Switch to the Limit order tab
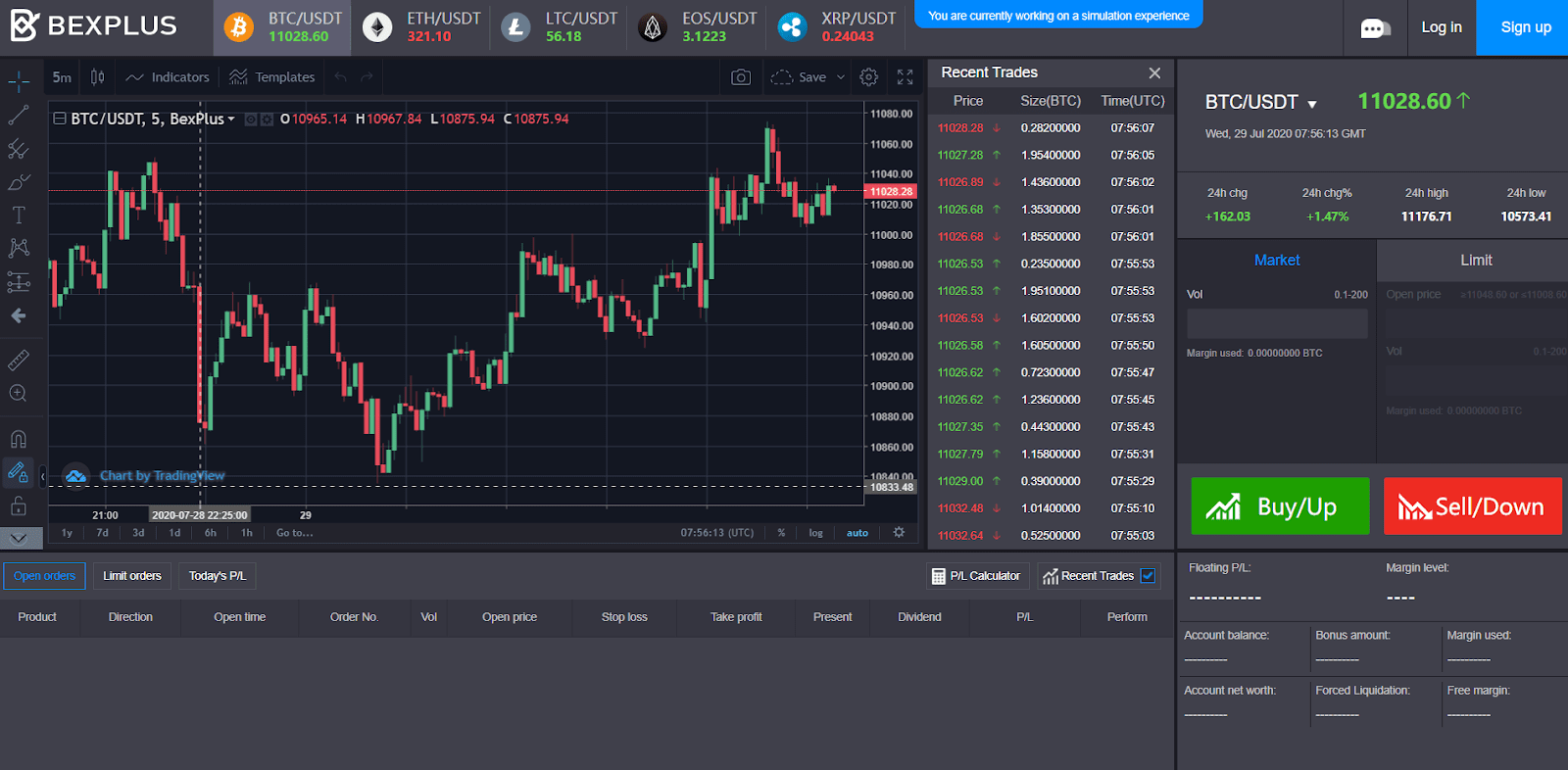This screenshot has height=770, width=1568. click(1475, 261)
